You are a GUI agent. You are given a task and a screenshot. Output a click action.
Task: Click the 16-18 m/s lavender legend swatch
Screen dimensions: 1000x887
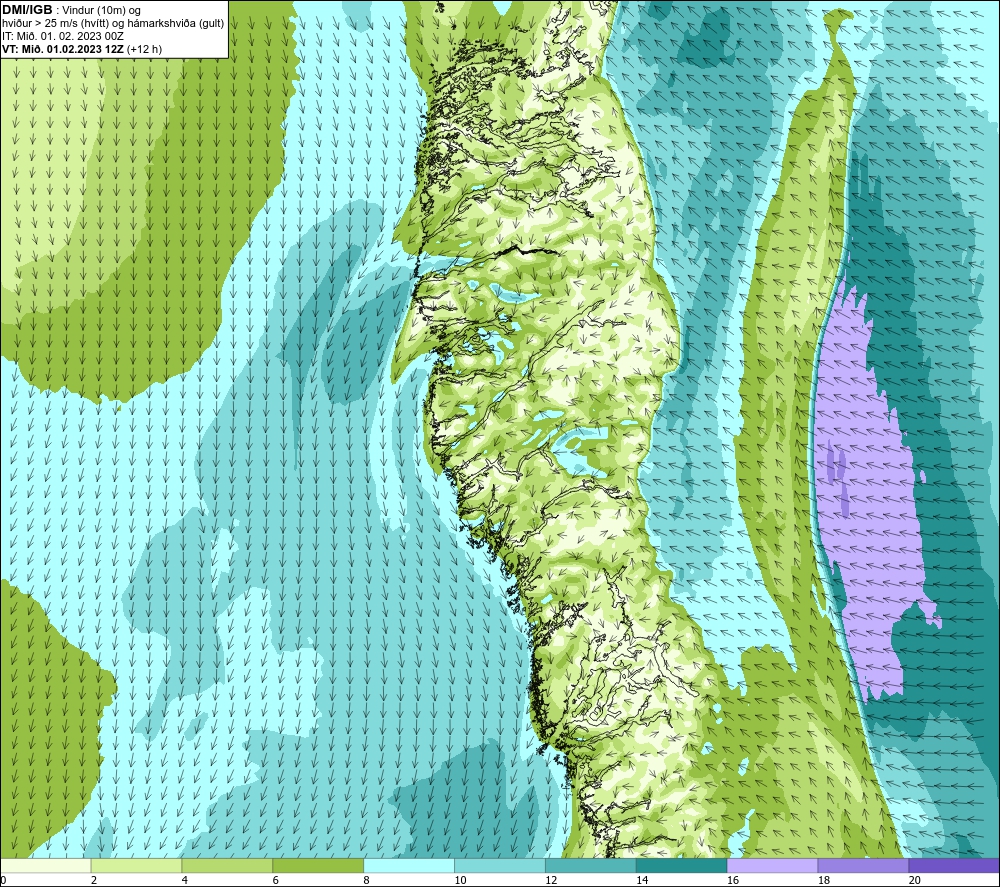(772, 866)
